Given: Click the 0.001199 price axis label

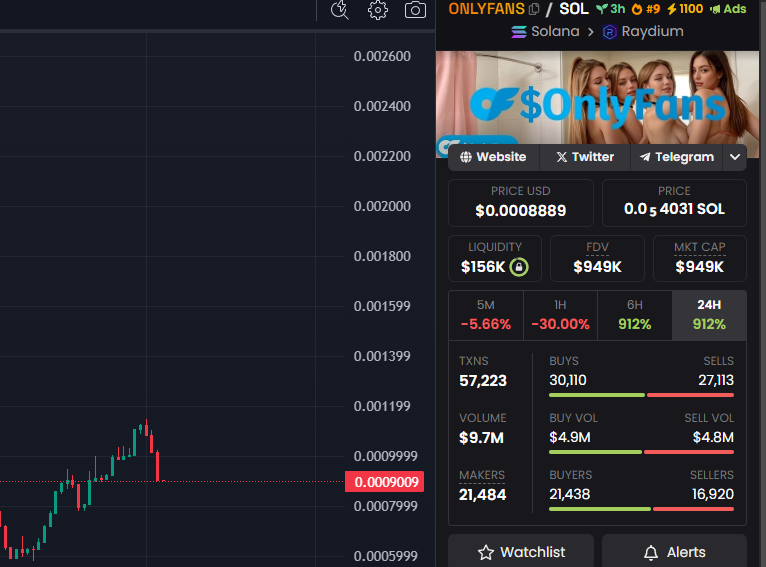Looking at the screenshot, I should 382,406.
